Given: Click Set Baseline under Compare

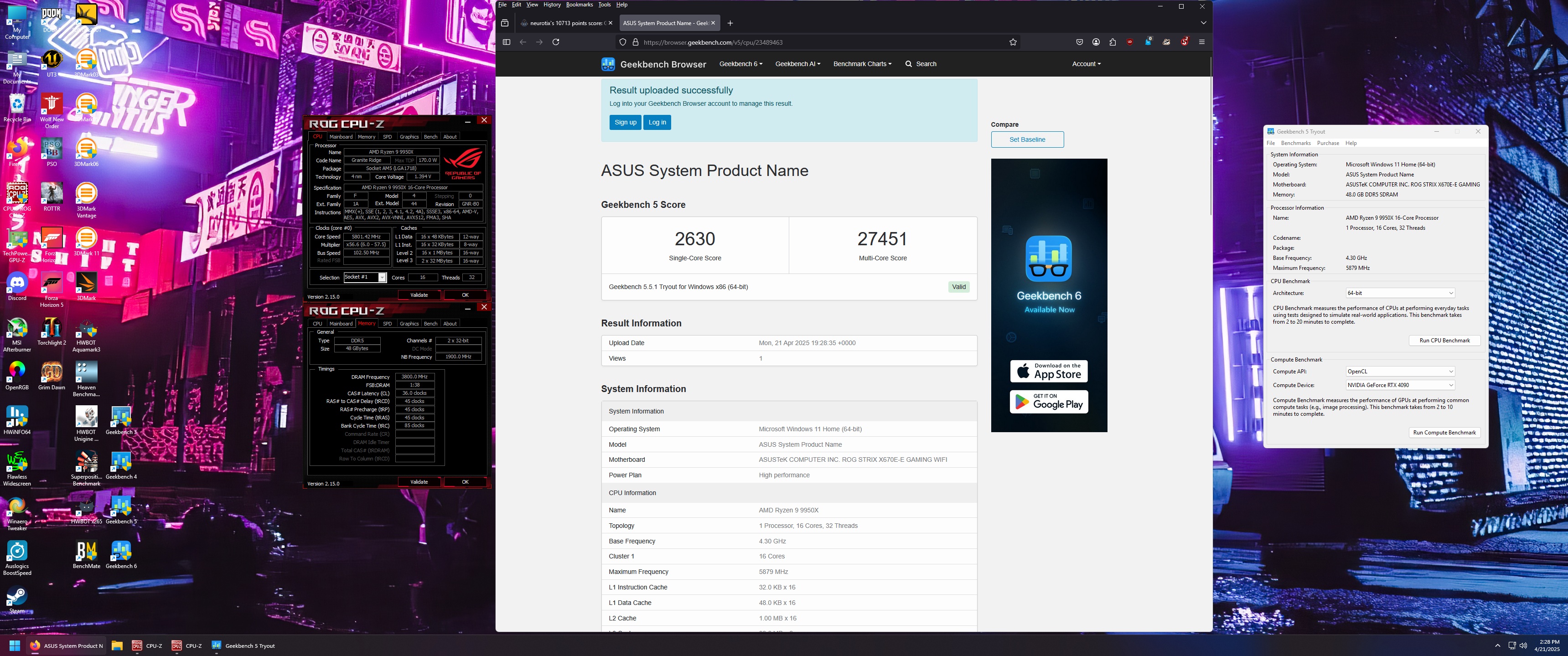Looking at the screenshot, I should (1027, 139).
